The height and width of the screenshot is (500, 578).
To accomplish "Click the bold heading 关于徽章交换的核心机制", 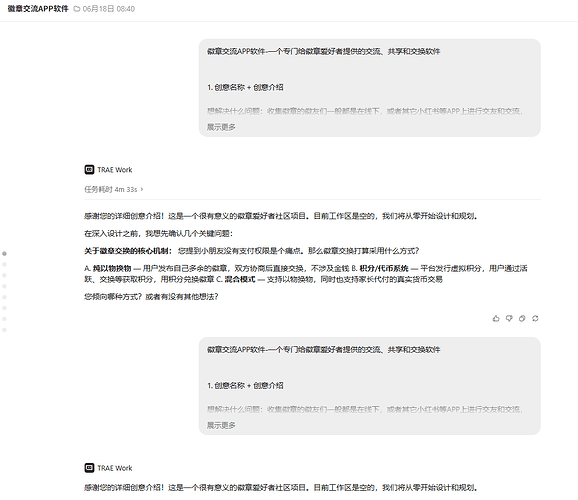I will click(128, 251).
